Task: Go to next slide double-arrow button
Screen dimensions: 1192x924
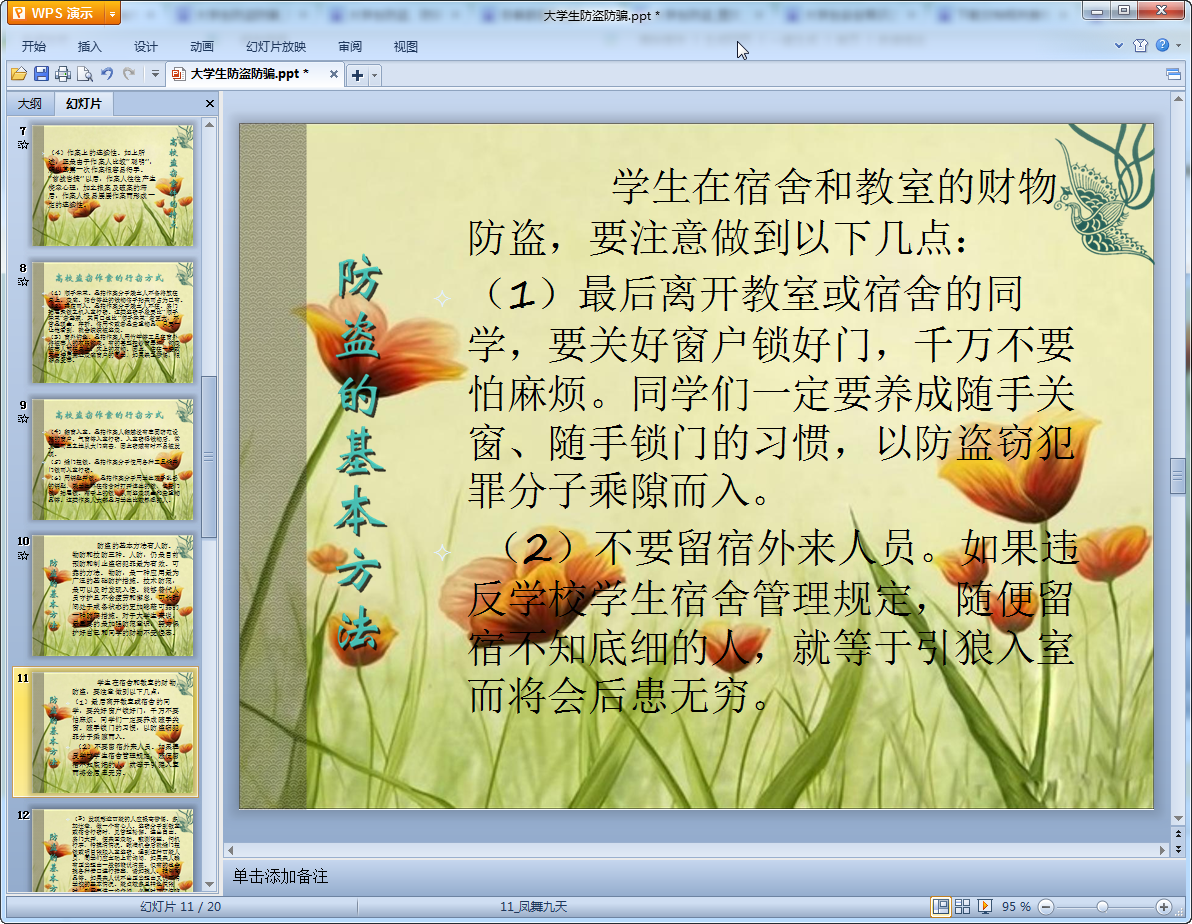Action: (1178, 848)
